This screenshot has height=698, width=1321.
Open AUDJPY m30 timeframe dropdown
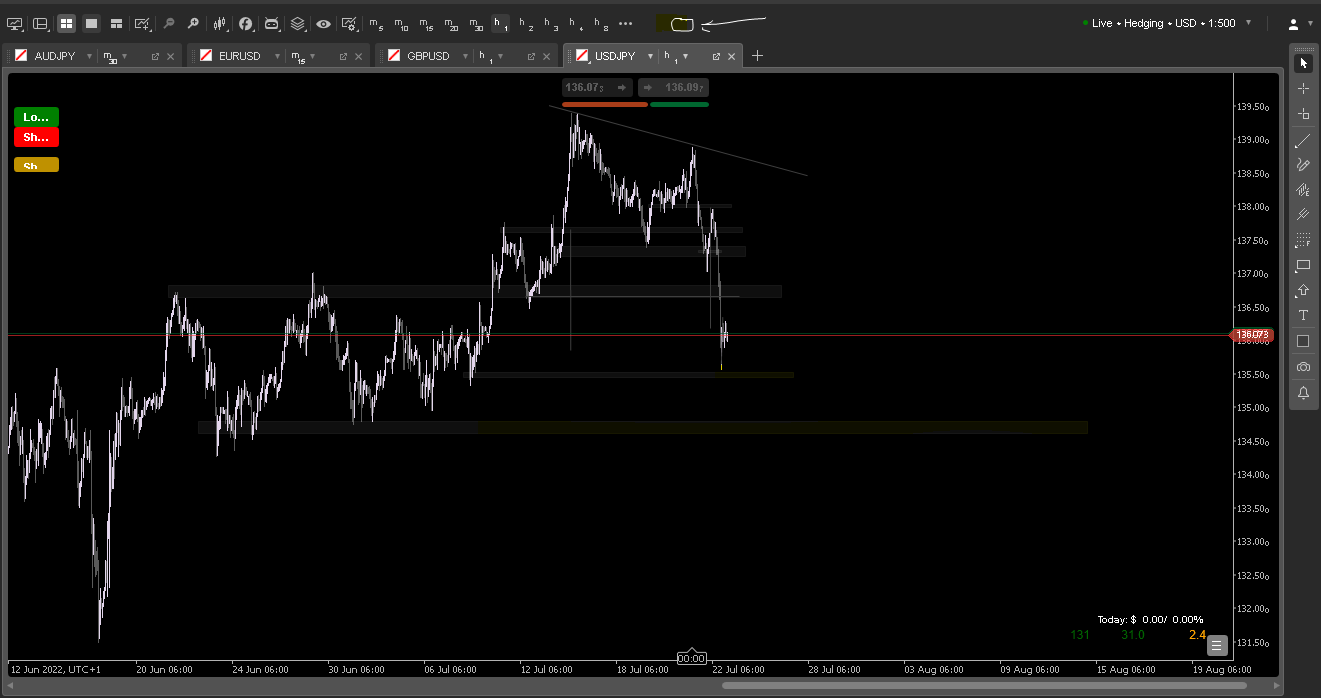(125, 56)
